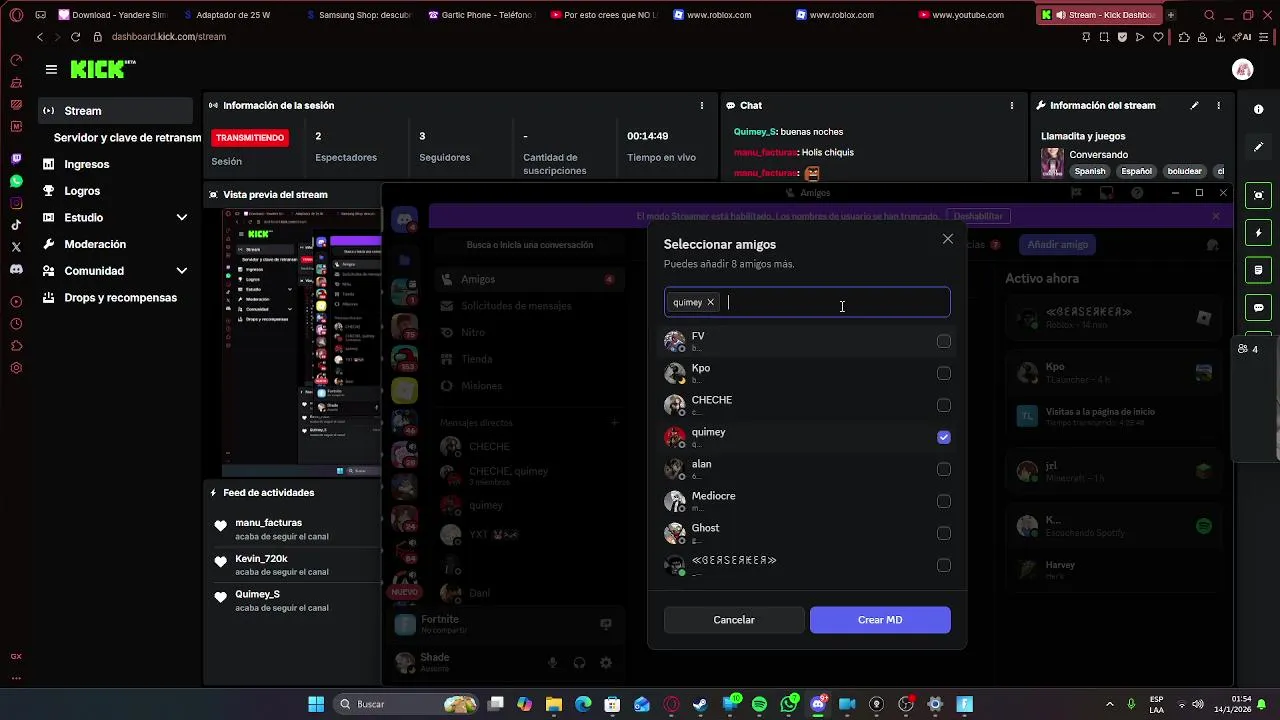Uncheck the quimey friend checkbox
This screenshot has width=1280, height=720.
[943, 438]
